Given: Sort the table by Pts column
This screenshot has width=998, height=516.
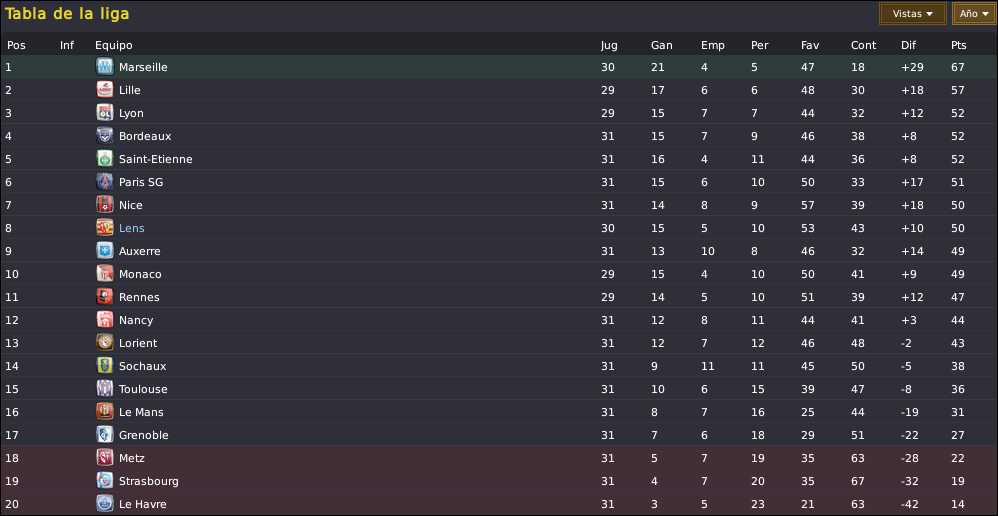Looking at the screenshot, I should [x=958, y=45].
